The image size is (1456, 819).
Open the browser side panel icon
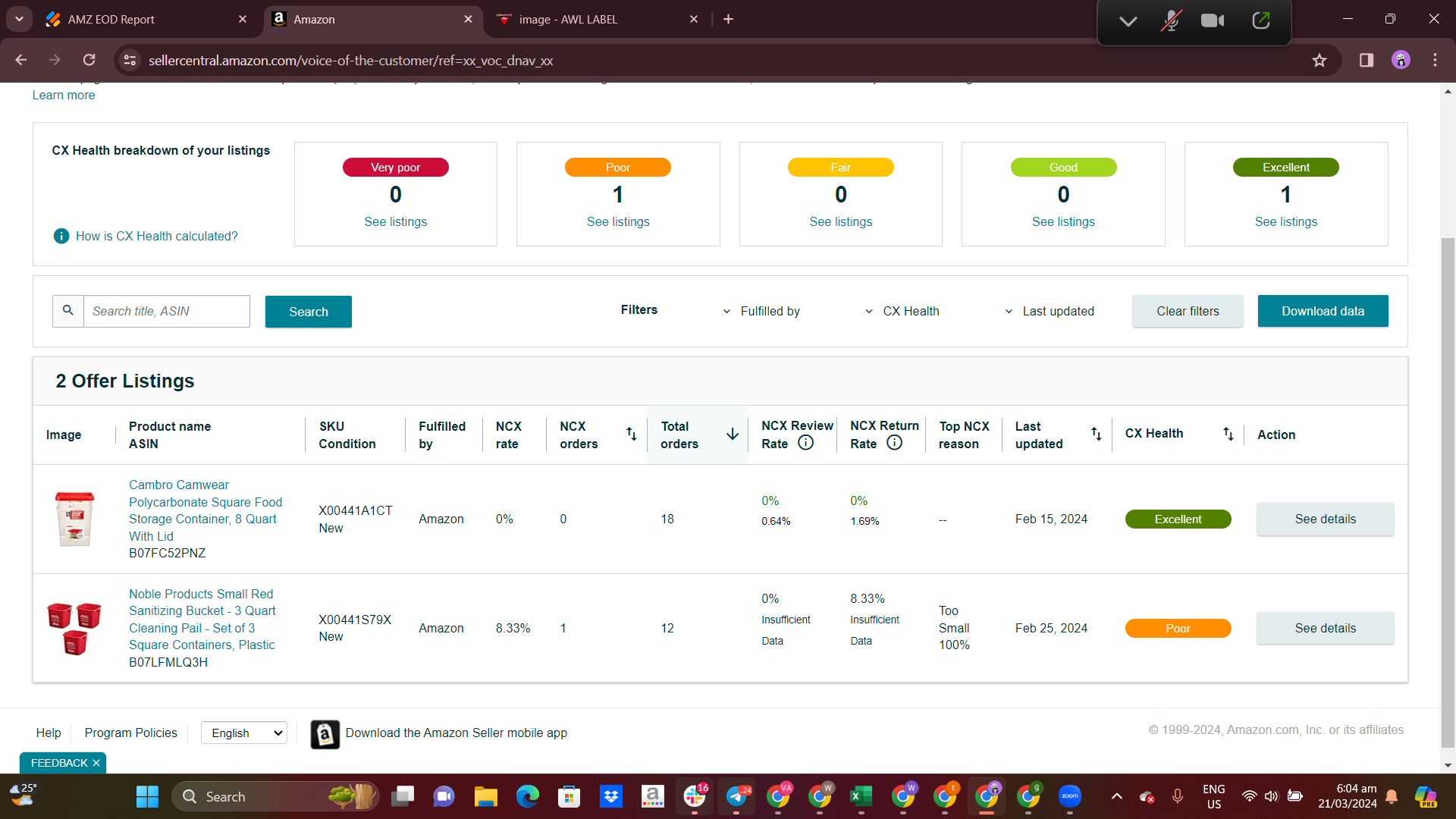click(1367, 60)
